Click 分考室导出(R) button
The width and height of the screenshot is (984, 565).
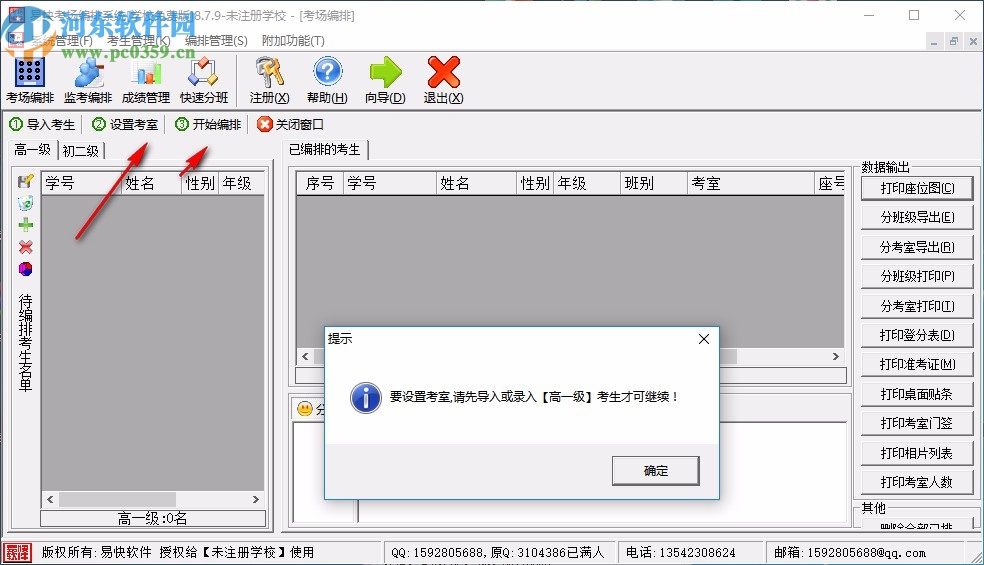[917, 247]
